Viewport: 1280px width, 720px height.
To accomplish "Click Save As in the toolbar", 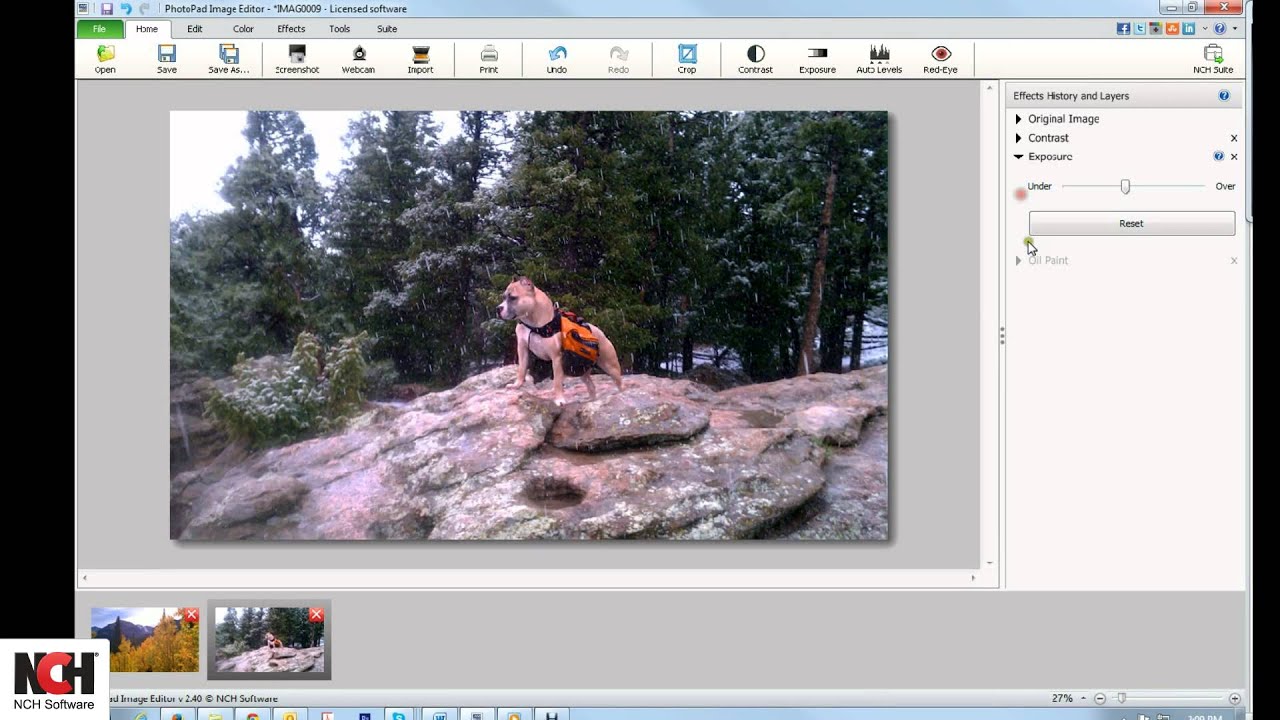I will (x=229, y=59).
